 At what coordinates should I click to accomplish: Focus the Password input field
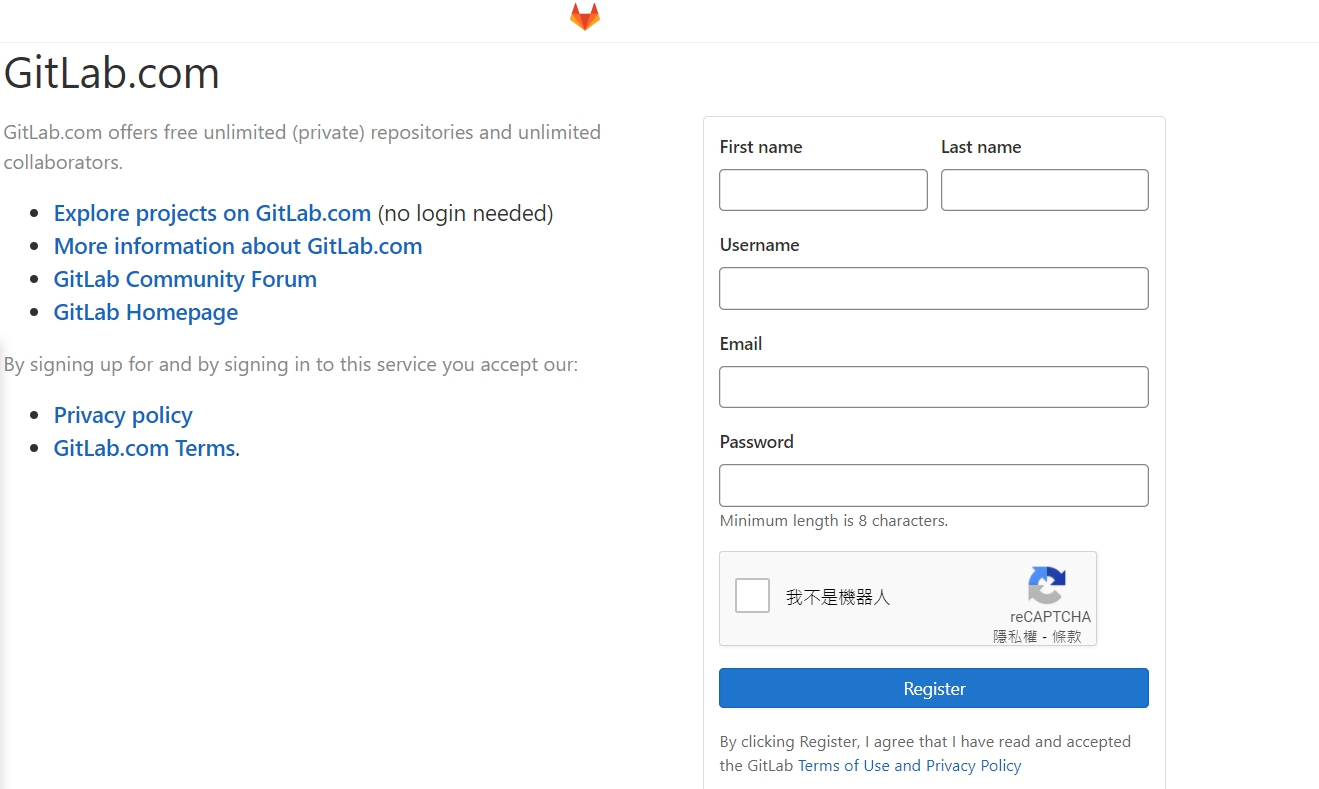coord(934,485)
